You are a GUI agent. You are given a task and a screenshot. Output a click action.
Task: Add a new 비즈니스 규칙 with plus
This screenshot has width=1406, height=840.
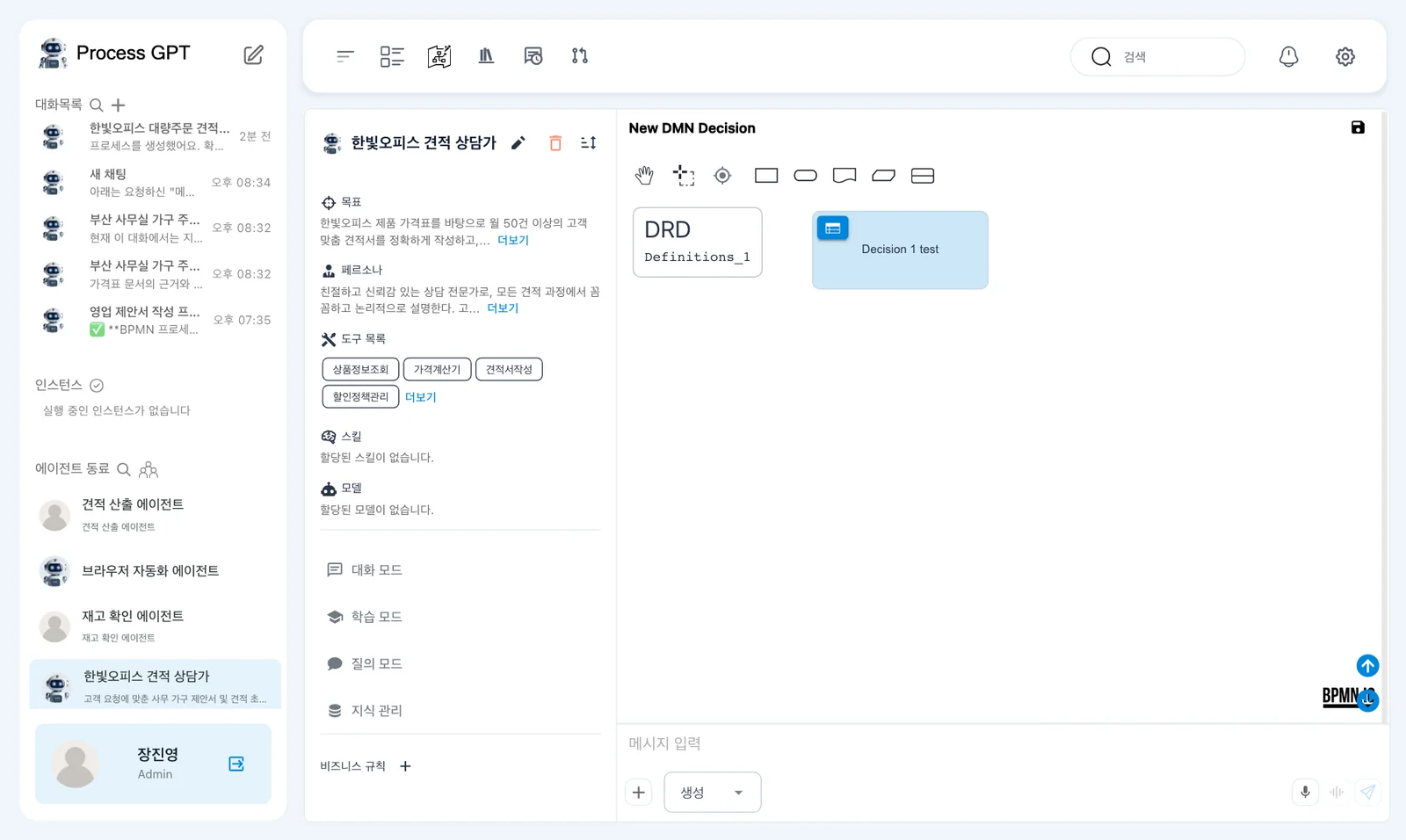pyautogui.click(x=405, y=766)
